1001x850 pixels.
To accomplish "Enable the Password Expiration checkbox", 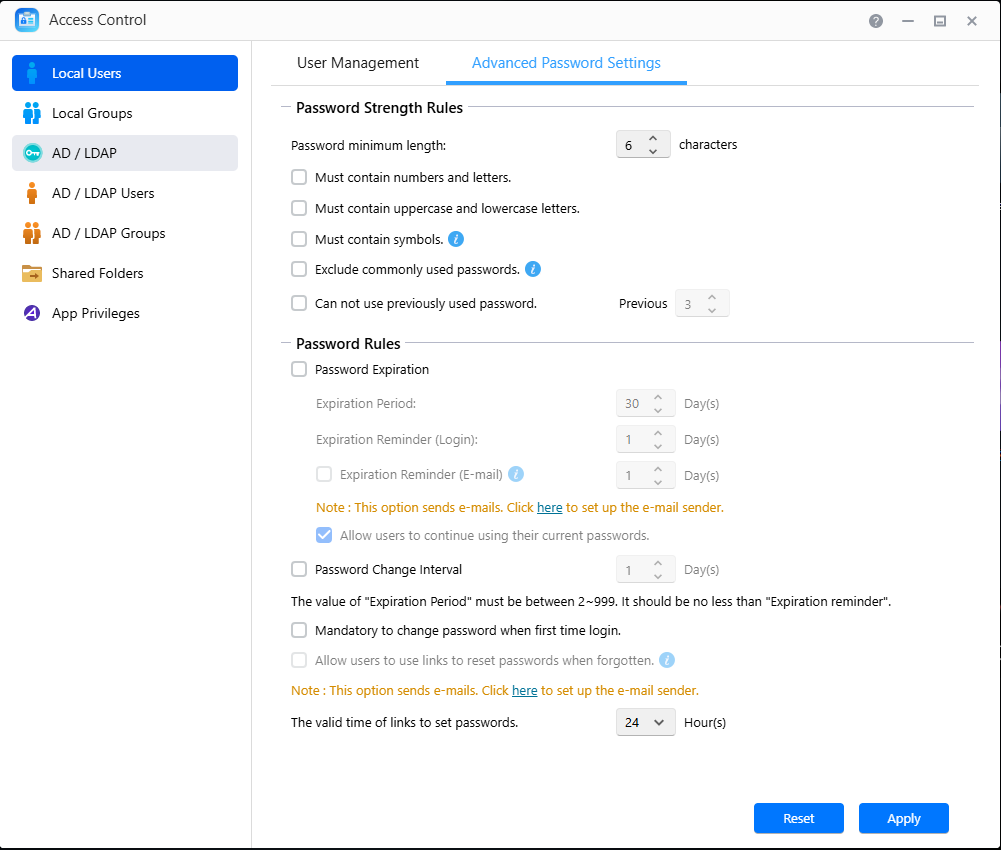I will (x=299, y=369).
